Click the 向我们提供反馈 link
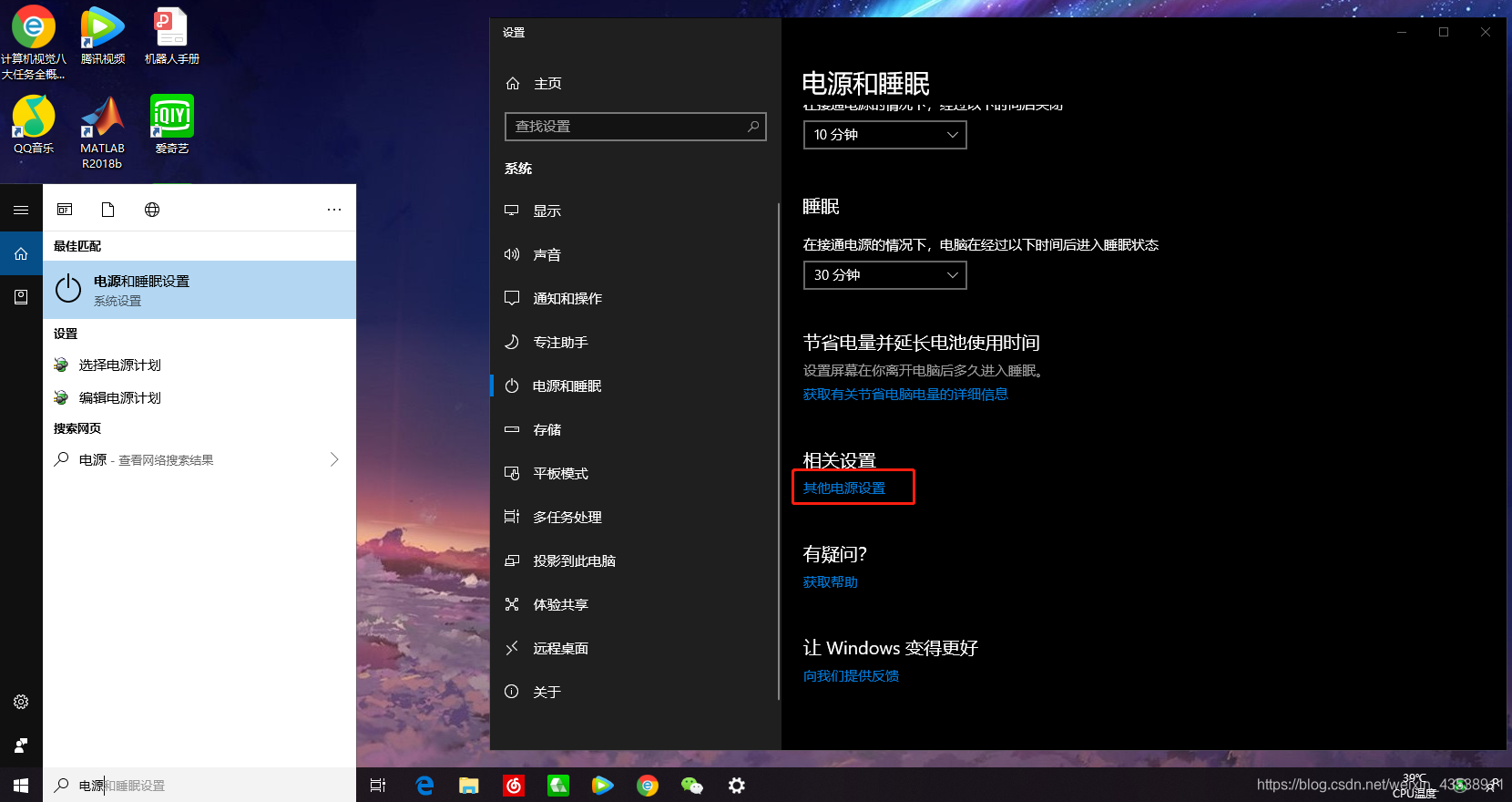The width and height of the screenshot is (1512, 802). pos(852,676)
